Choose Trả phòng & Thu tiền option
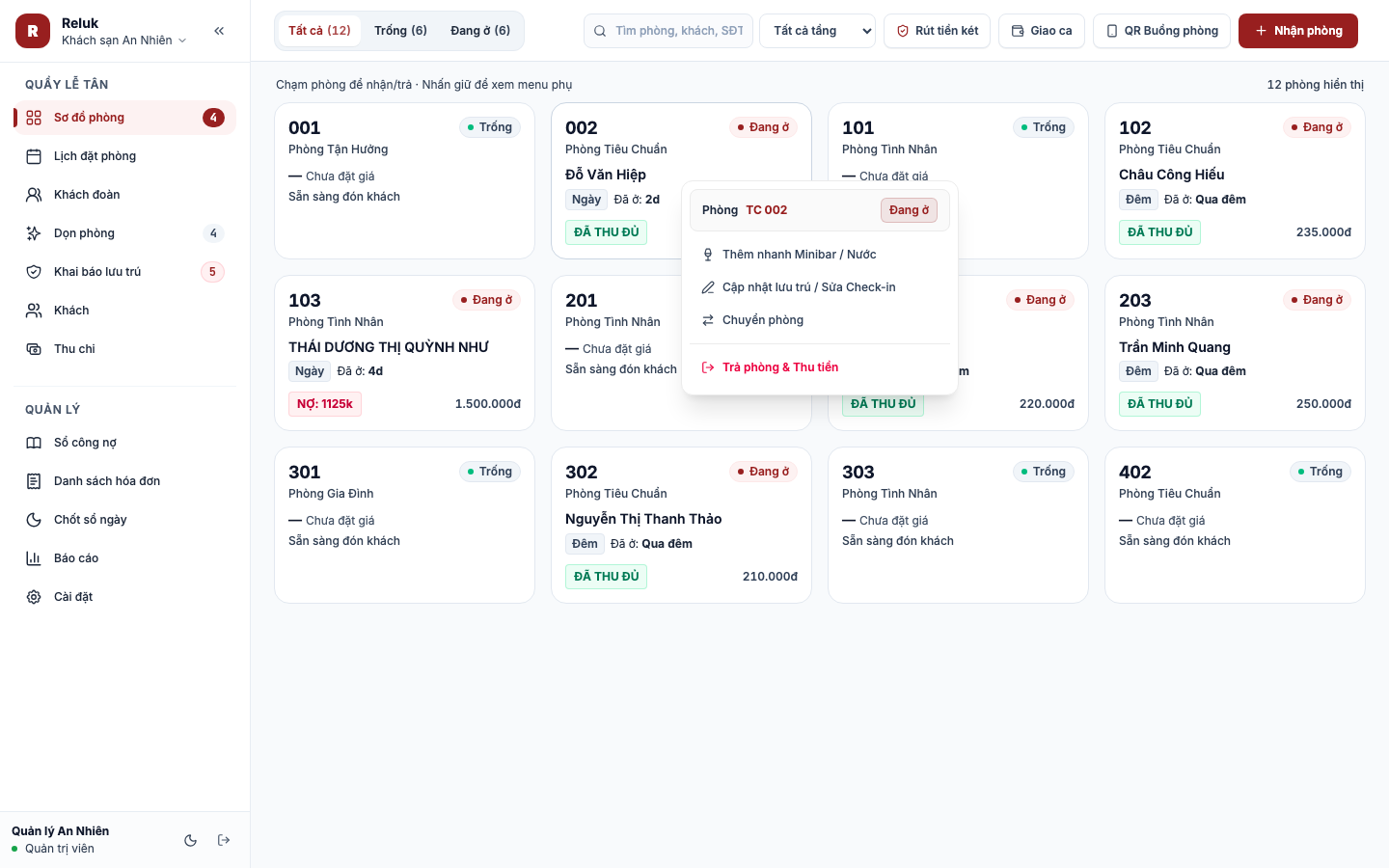1389x868 pixels. [820, 367]
